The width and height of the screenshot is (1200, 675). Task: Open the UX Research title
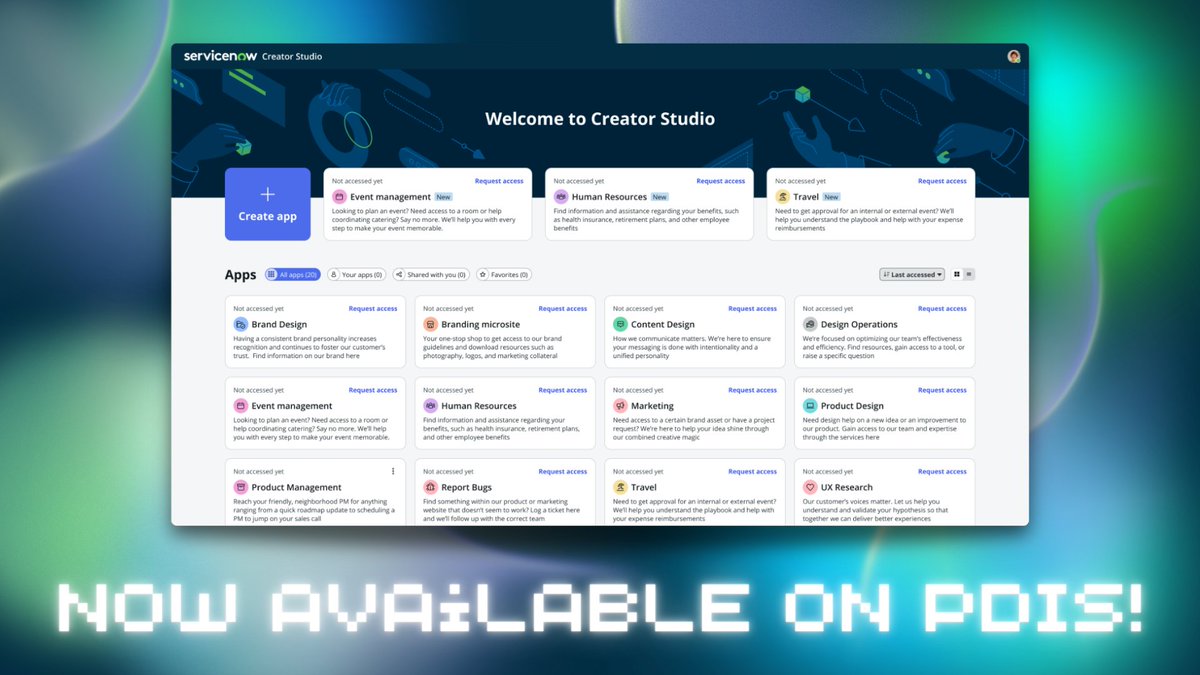(x=847, y=487)
